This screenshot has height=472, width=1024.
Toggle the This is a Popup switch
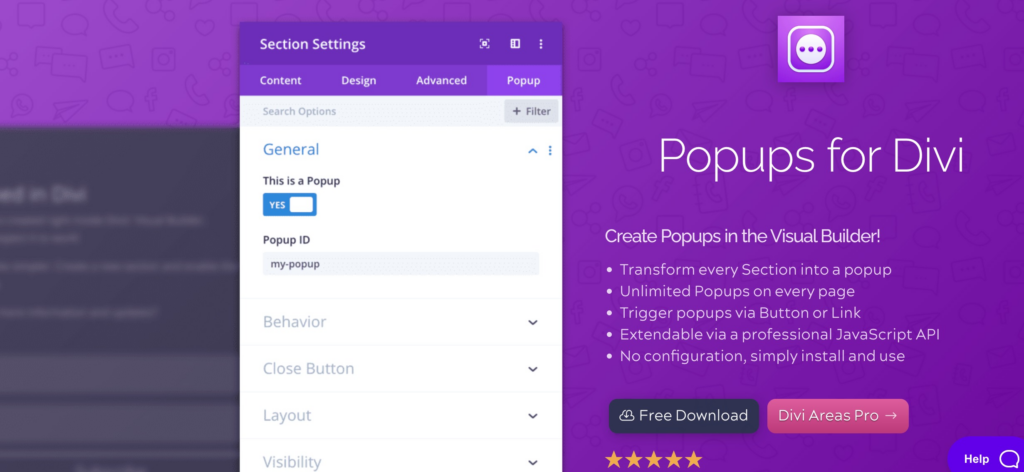tap(290, 204)
